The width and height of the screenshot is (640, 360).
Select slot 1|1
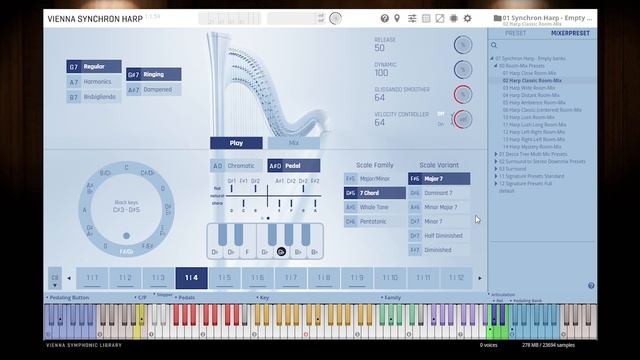92,278
